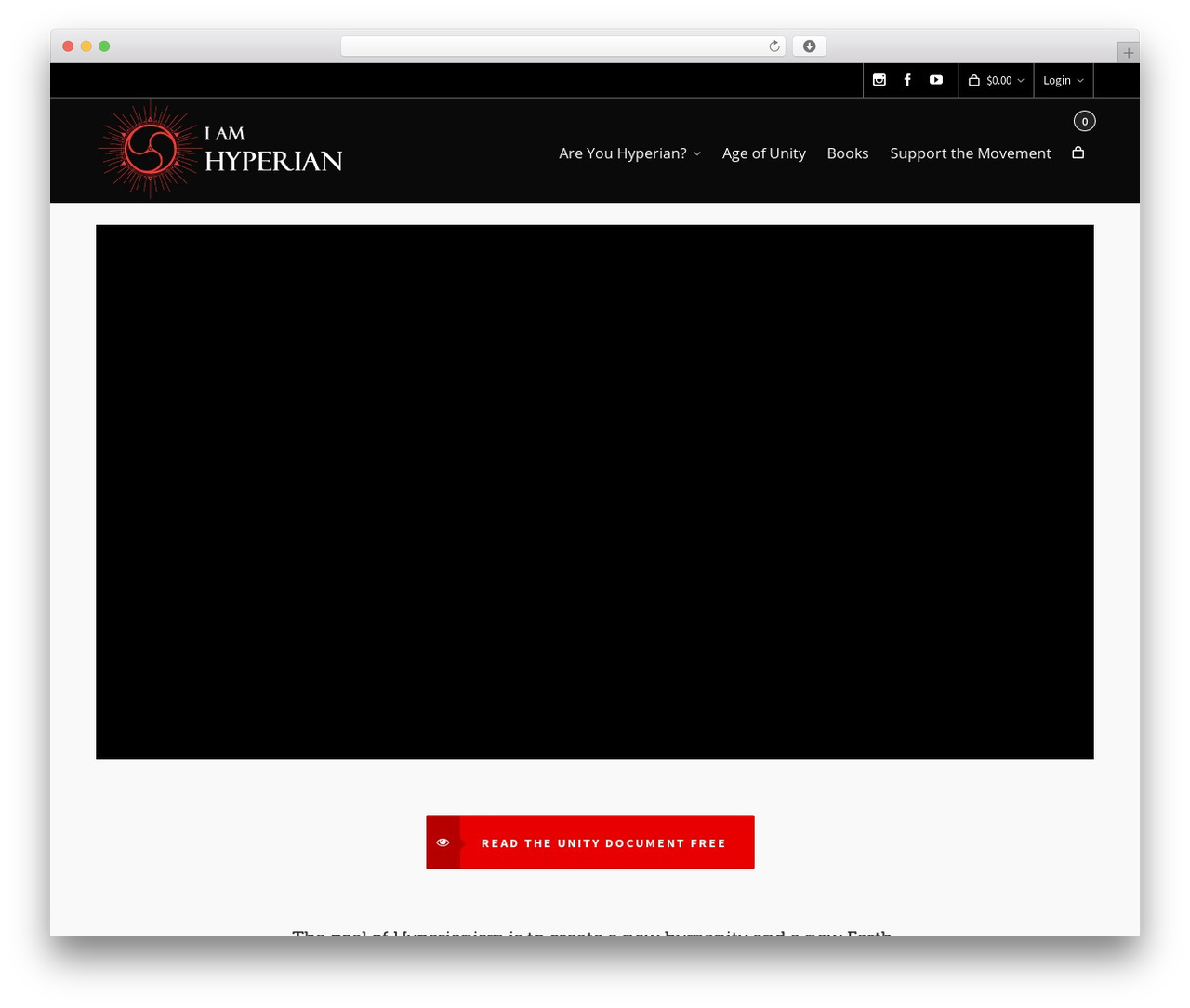Image resolution: width=1190 pixels, height=1008 pixels.
Task: Open a new tab with plus button
Action: click(1128, 53)
